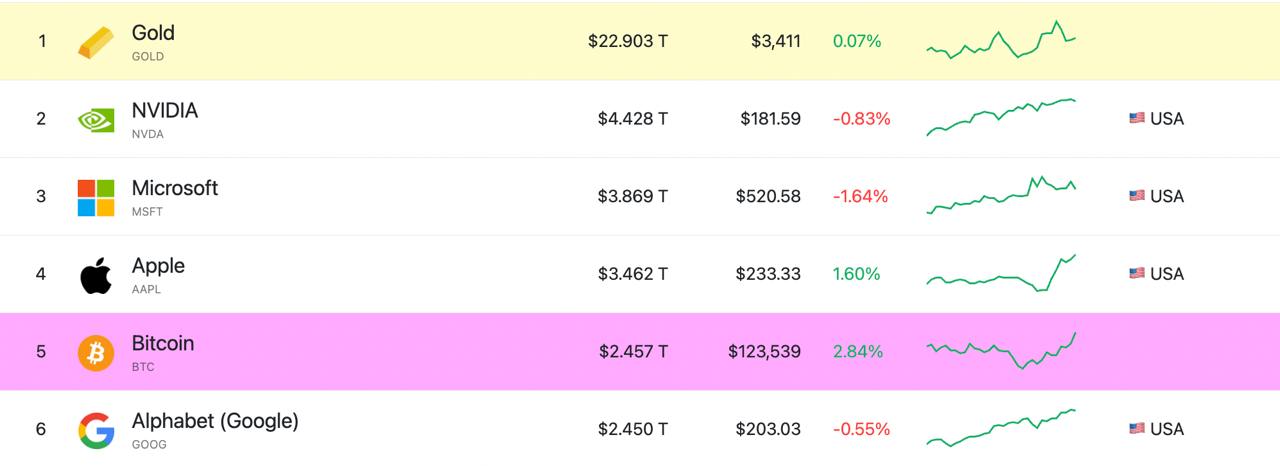Viewport: 1280px width, 466px height.
Task: Click the Apple logo icon
Action: tap(96, 275)
